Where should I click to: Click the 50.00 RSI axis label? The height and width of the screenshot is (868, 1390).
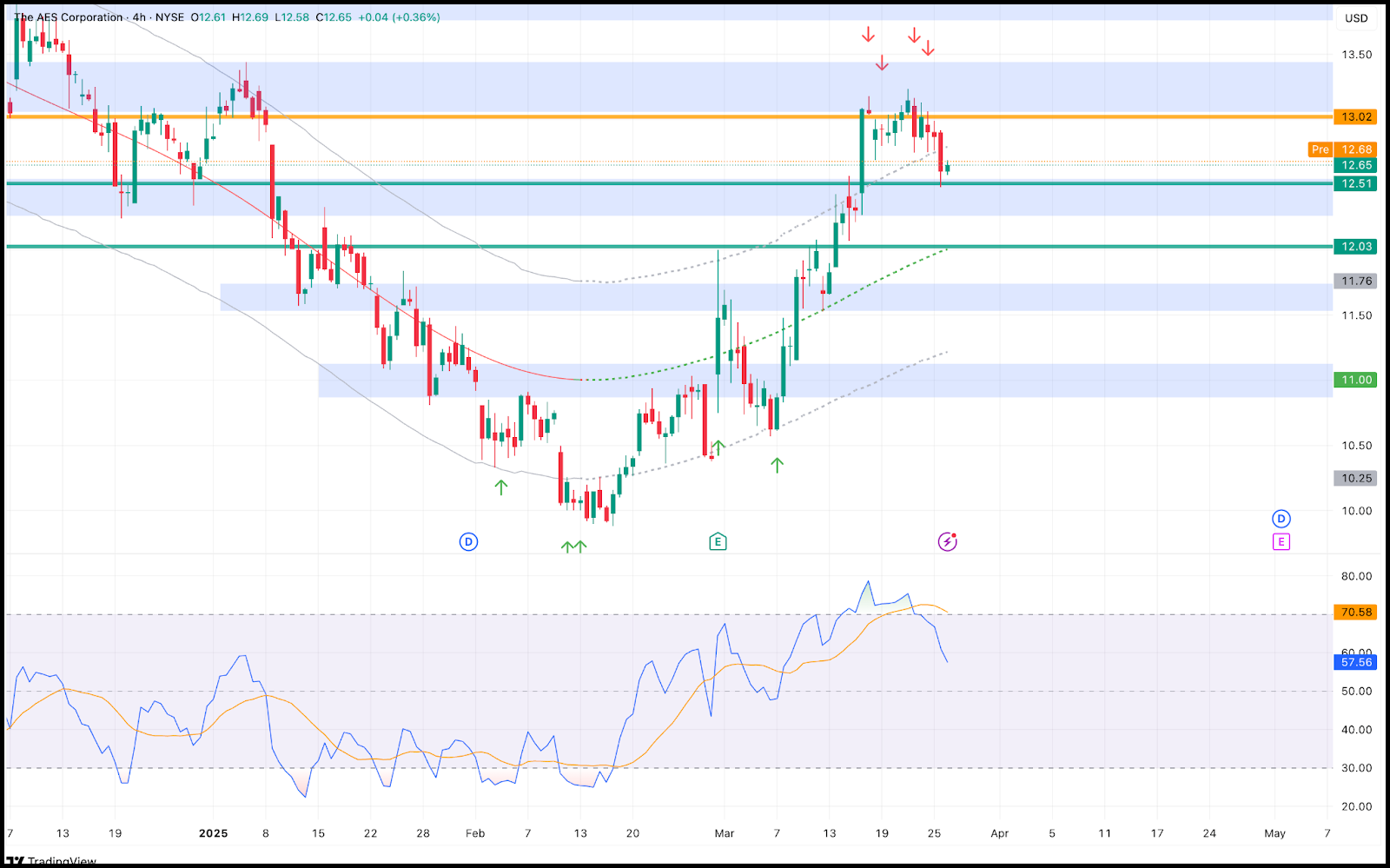click(1356, 692)
